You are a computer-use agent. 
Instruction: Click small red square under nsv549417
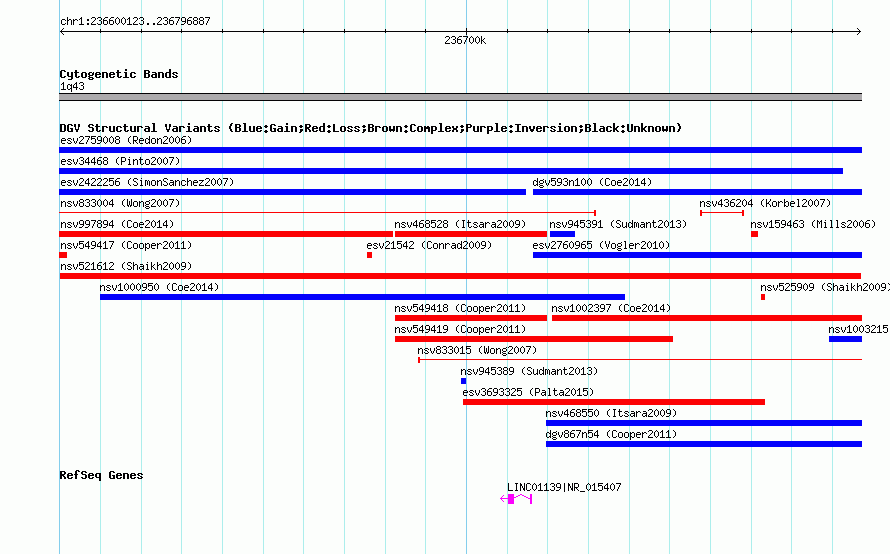click(x=63, y=255)
